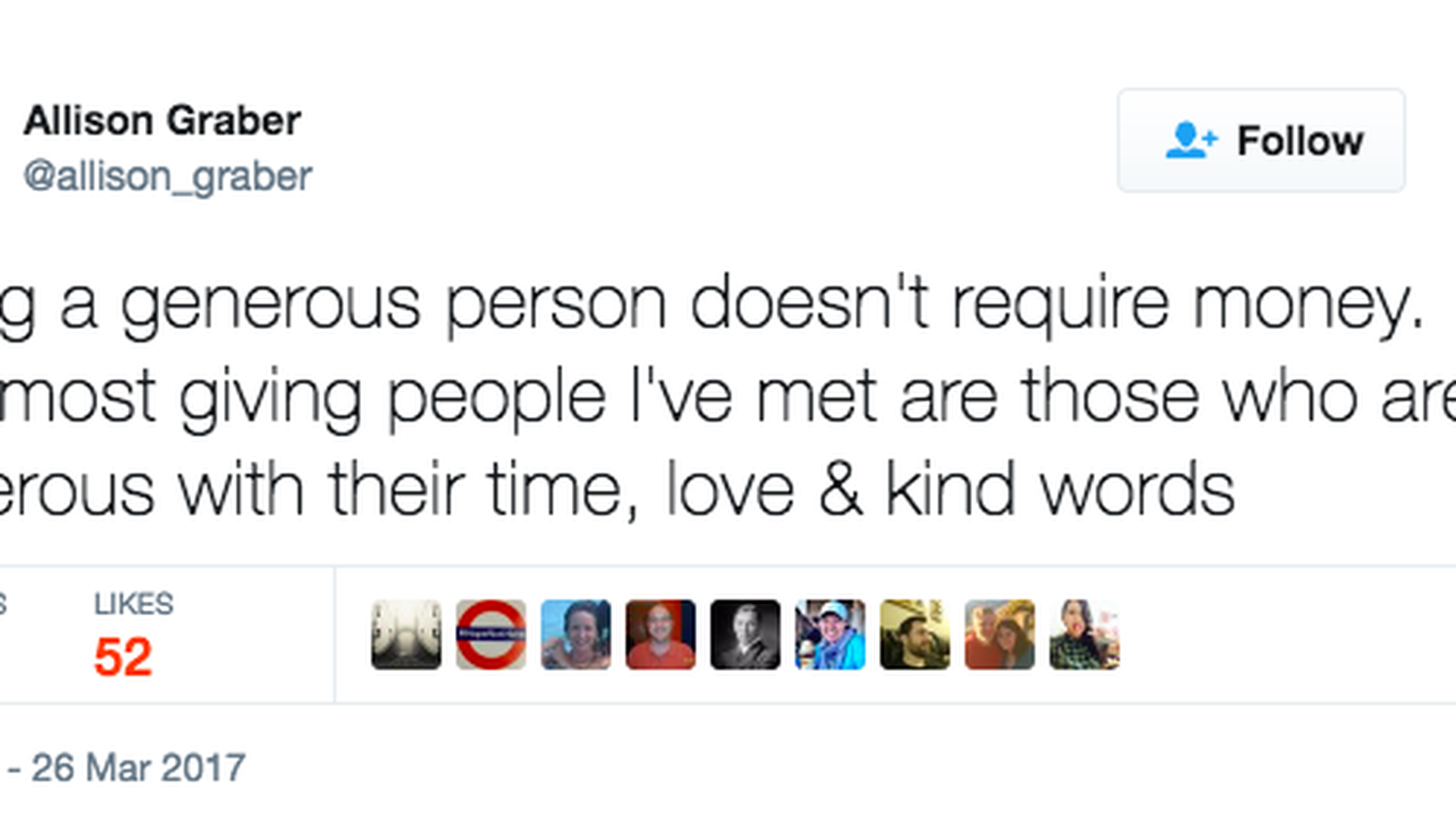Open the sepia hallway avatar
The image size is (1456, 819).
(x=406, y=635)
